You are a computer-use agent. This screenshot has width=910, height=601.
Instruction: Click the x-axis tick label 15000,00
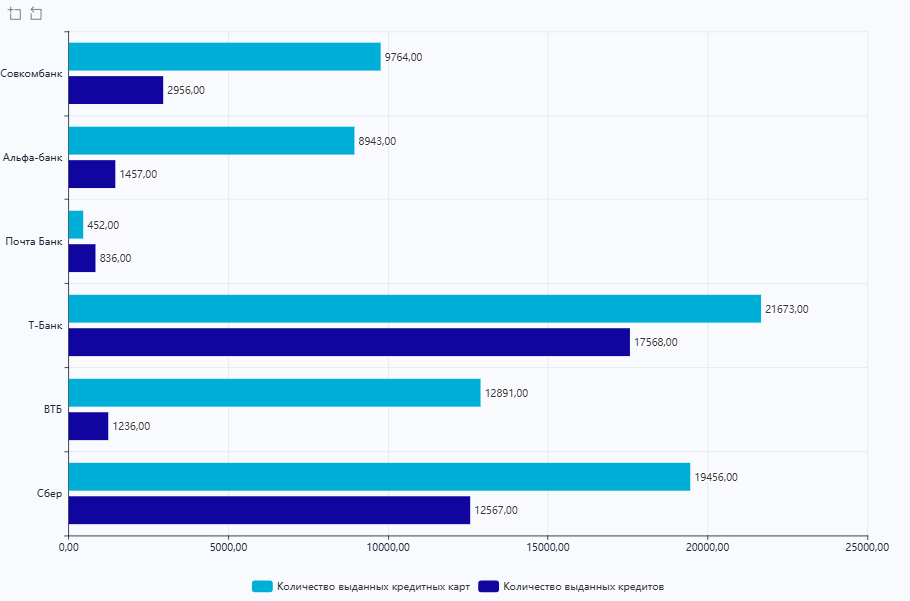548,548
